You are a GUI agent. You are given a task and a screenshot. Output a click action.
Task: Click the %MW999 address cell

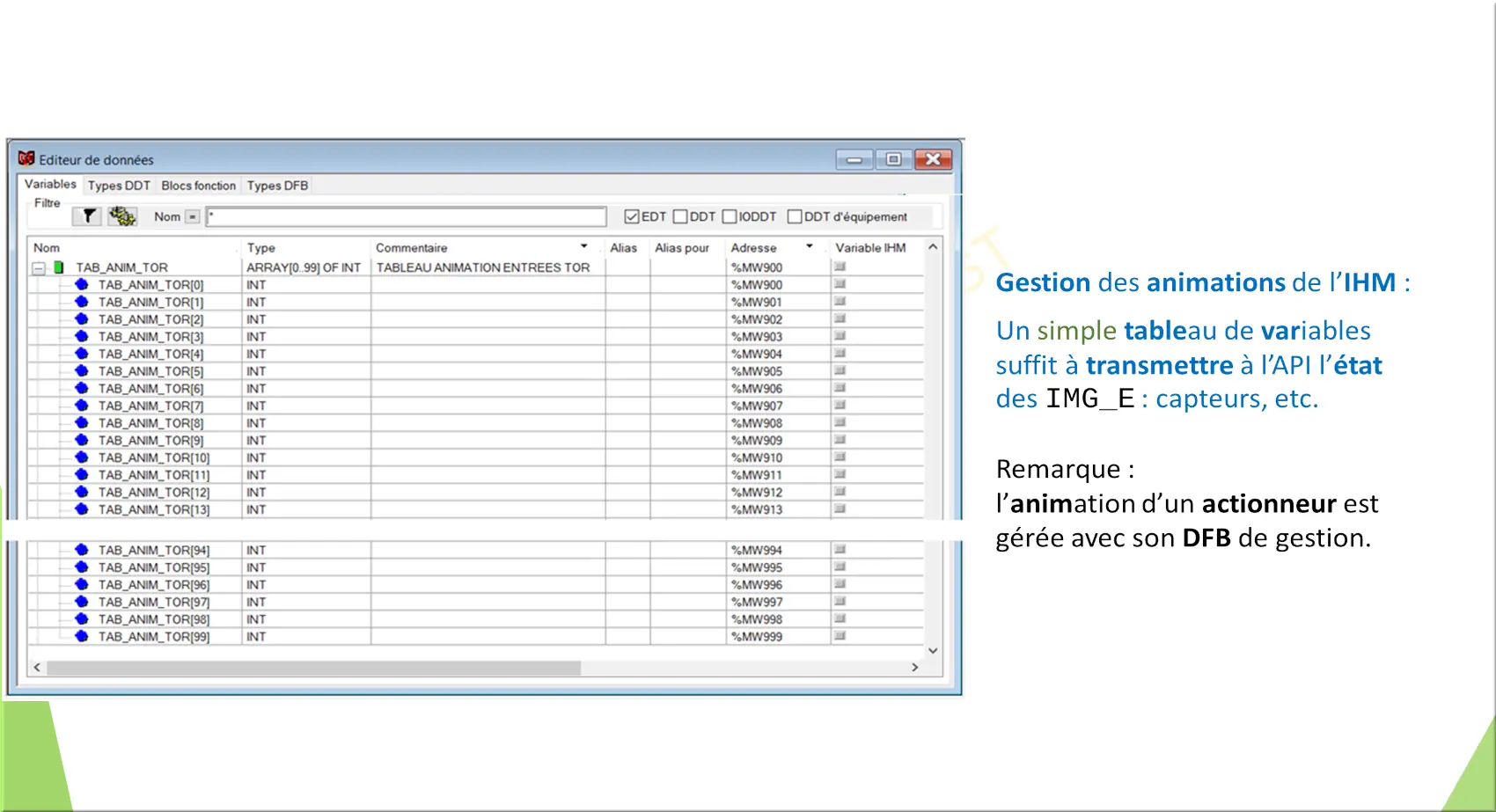point(778,636)
